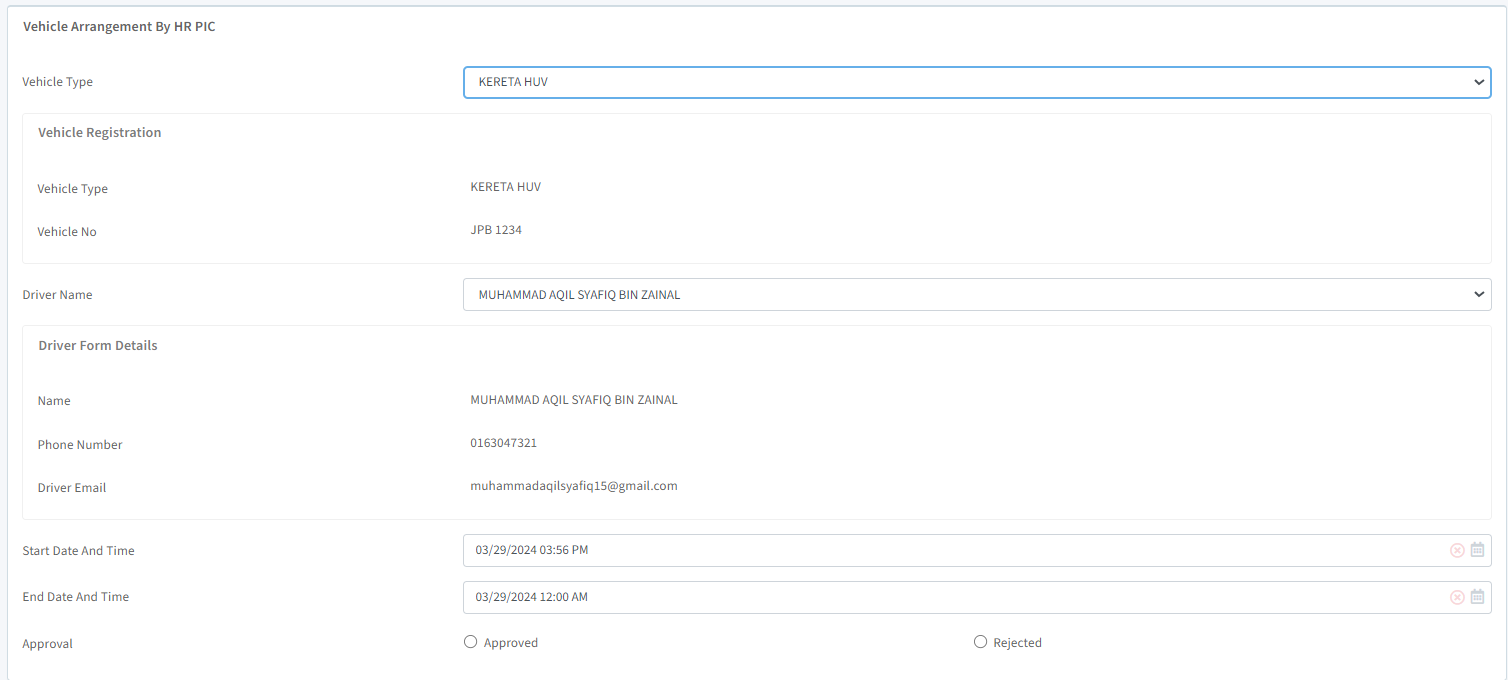Focus the Start Date And Time input field
Viewport: 1508px width, 680px height.
[x=950, y=550]
